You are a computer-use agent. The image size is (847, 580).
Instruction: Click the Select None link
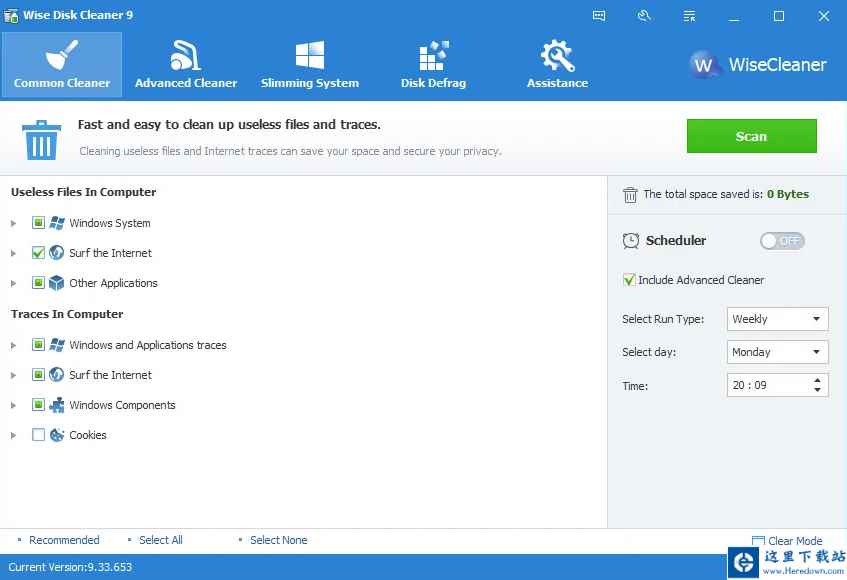click(278, 540)
